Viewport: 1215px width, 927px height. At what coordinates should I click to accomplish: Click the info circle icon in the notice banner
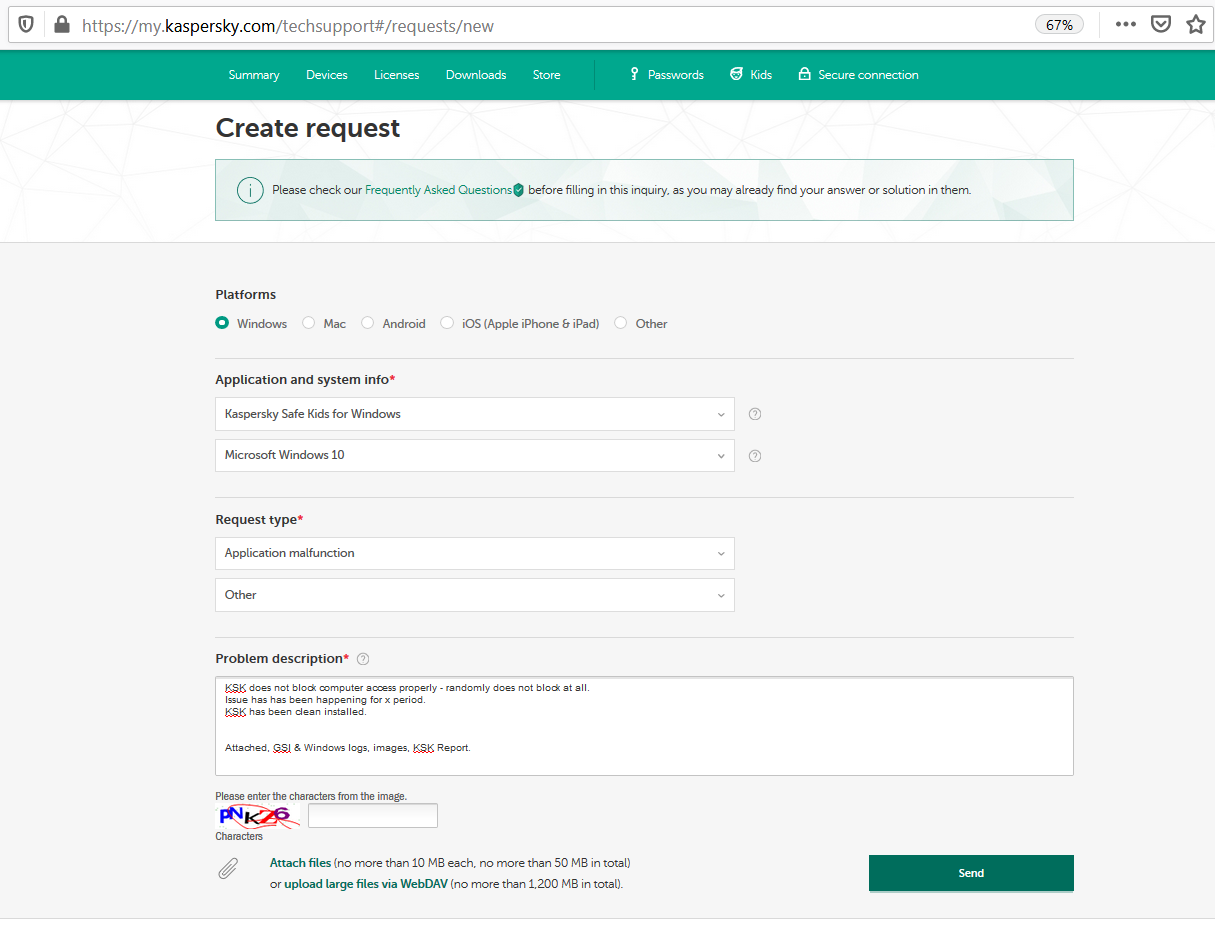(250, 190)
